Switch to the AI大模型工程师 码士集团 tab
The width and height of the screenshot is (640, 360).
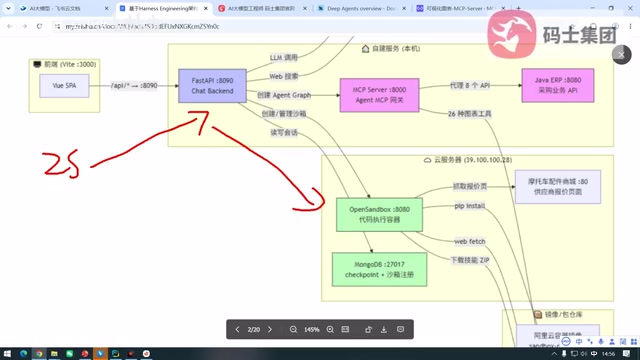[262, 8]
